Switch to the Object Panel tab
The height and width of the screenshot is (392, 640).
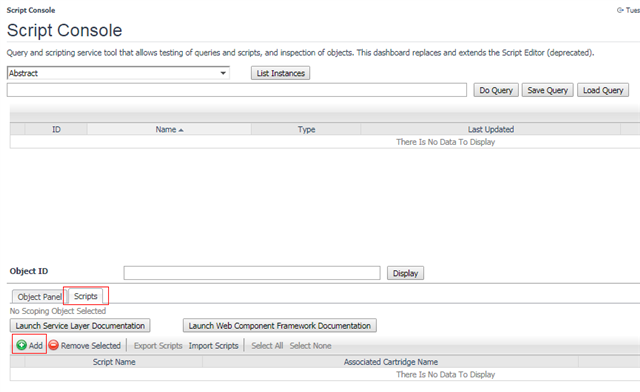coord(39,296)
